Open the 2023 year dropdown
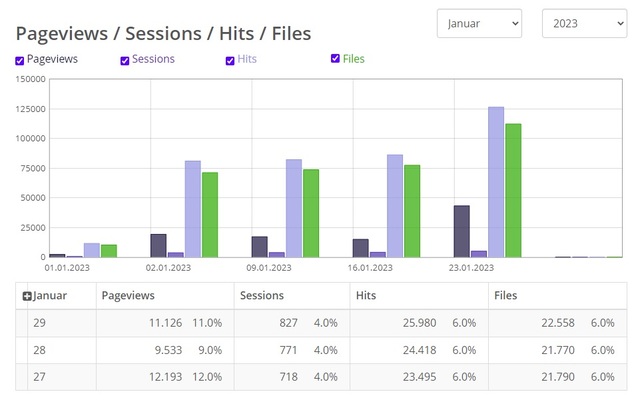The image size is (640, 408). (584, 23)
